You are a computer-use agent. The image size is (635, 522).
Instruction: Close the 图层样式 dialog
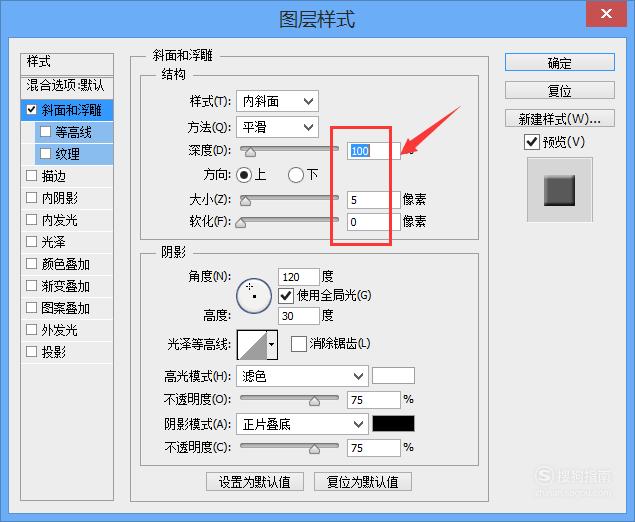(606, 13)
